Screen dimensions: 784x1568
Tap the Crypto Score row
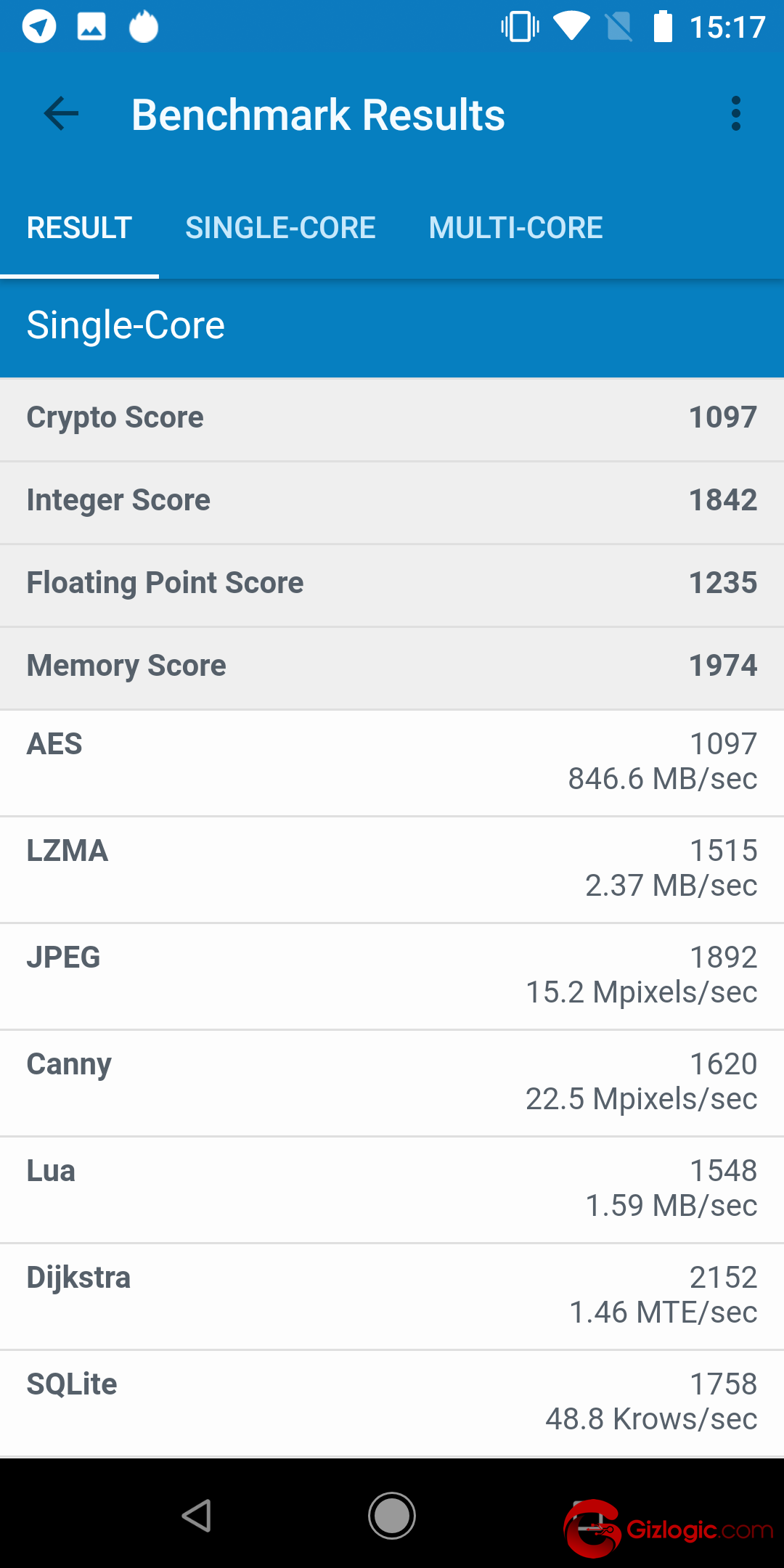click(x=392, y=418)
